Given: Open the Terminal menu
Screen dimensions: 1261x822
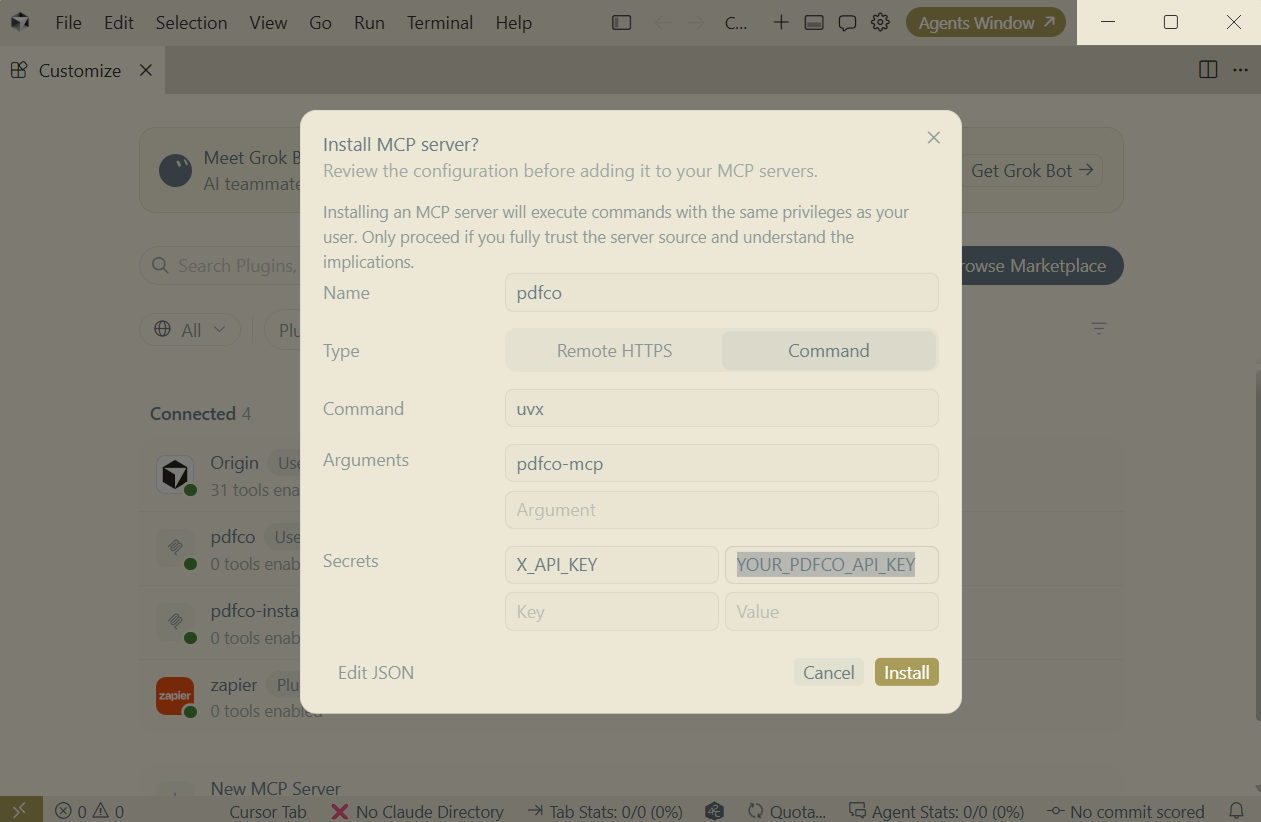Looking at the screenshot, I should (440, 22).
